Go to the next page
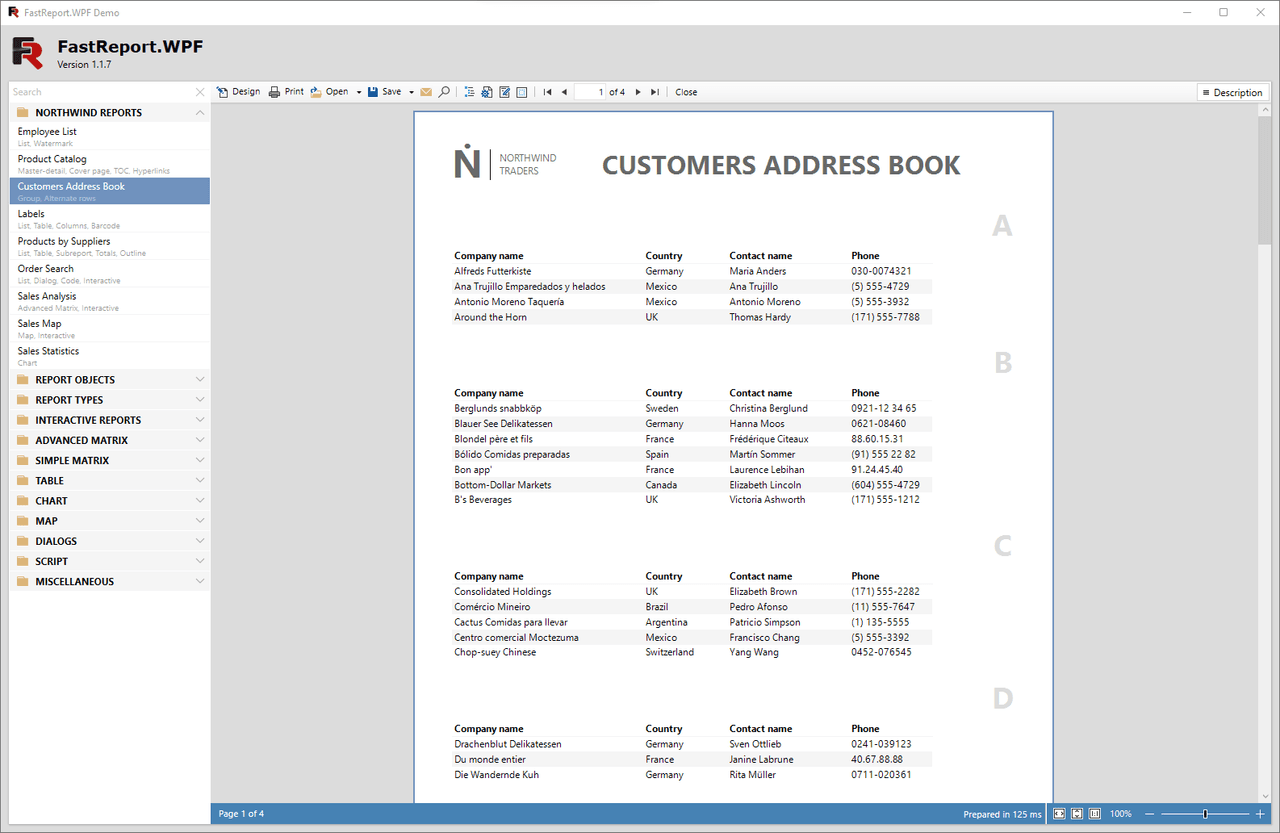Viewport: 1280px width, 833px height. point(638,92)
